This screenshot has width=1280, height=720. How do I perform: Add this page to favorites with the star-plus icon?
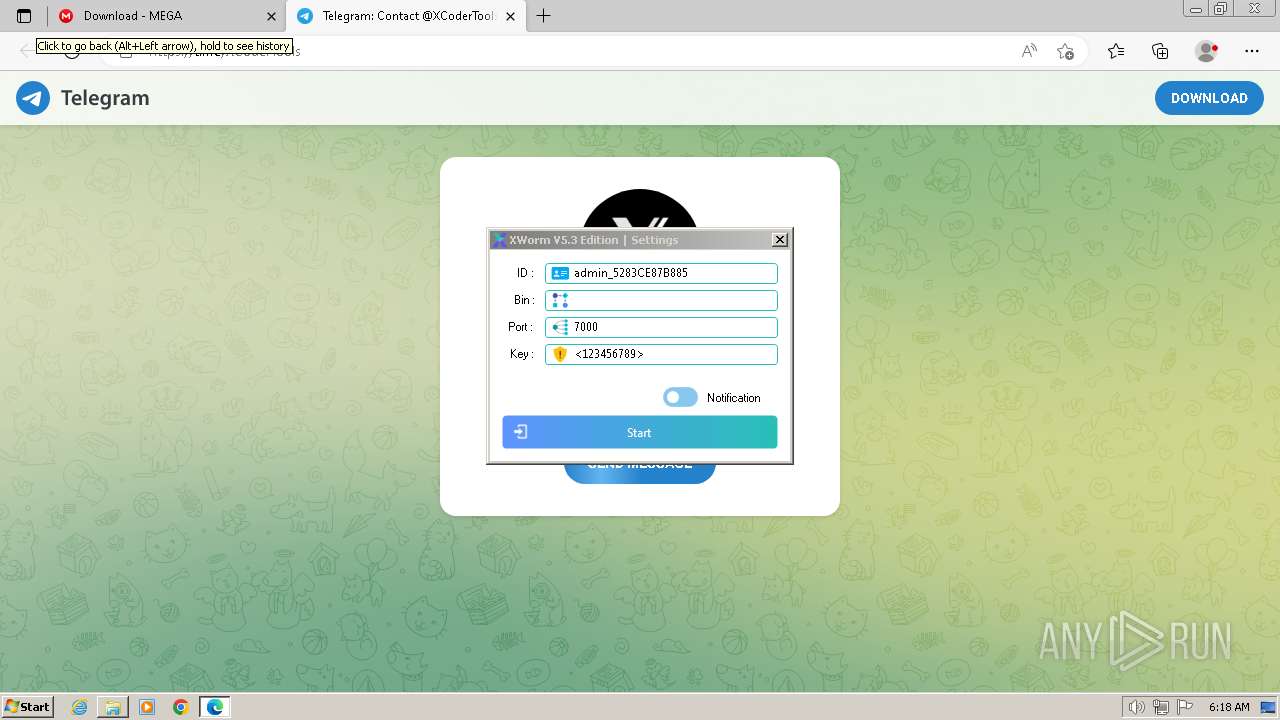point(1065,51)
